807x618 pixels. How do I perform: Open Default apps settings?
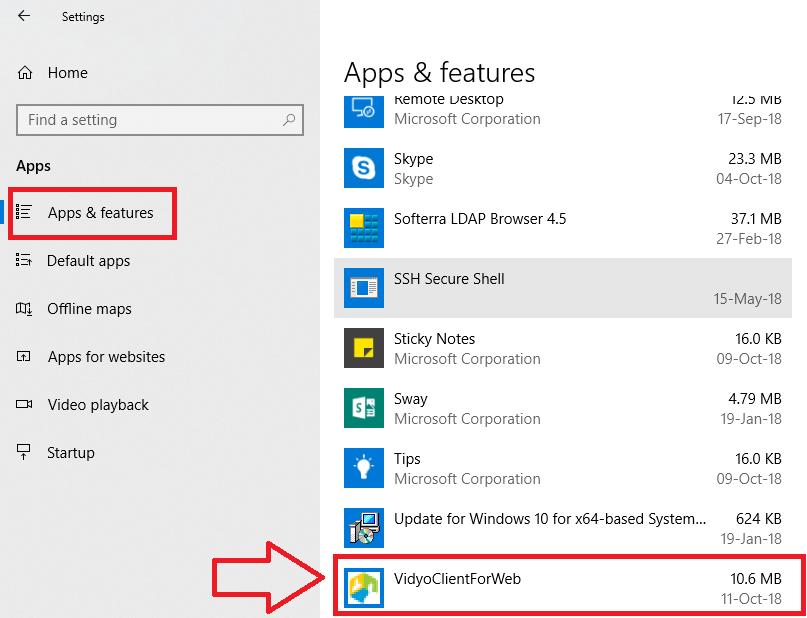pos(89,261)
